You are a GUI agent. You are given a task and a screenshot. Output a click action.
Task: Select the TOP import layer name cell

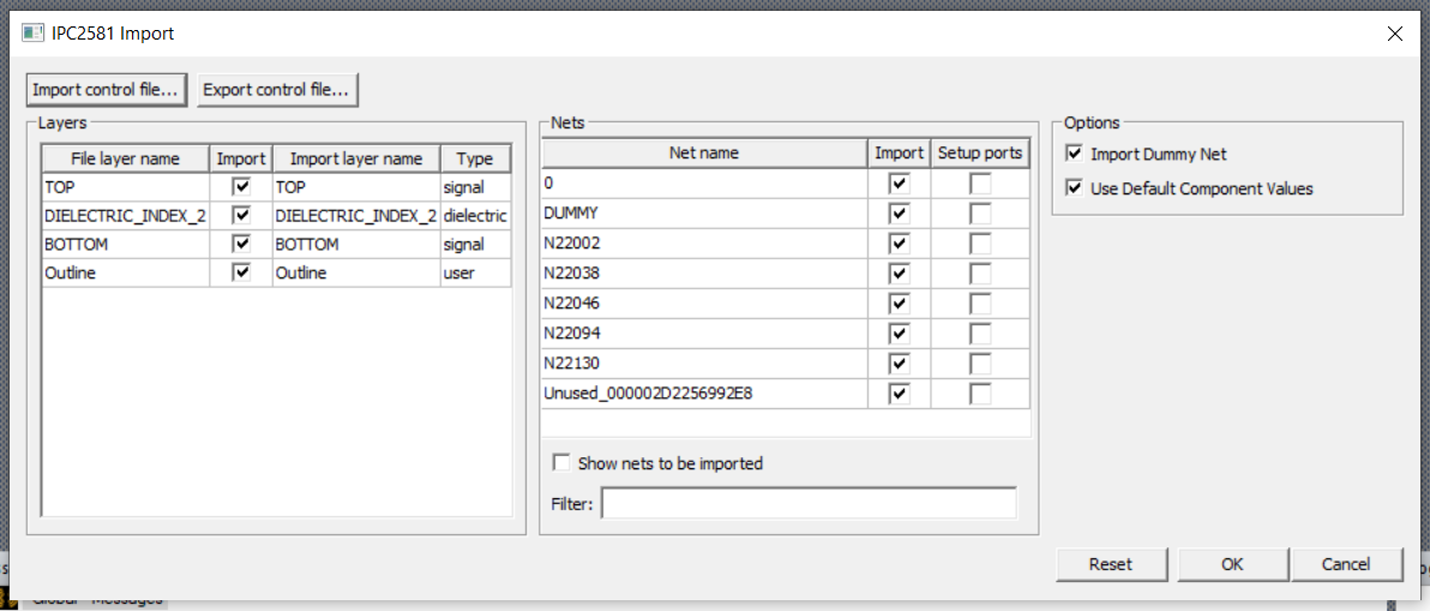tap(355, 187)
